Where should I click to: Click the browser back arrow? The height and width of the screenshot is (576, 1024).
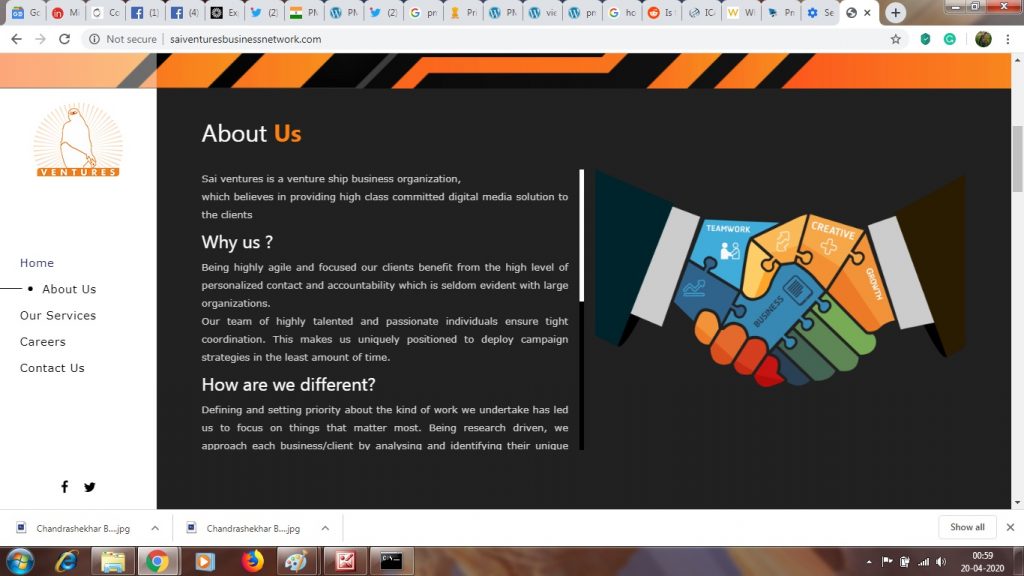click(16, 39)
